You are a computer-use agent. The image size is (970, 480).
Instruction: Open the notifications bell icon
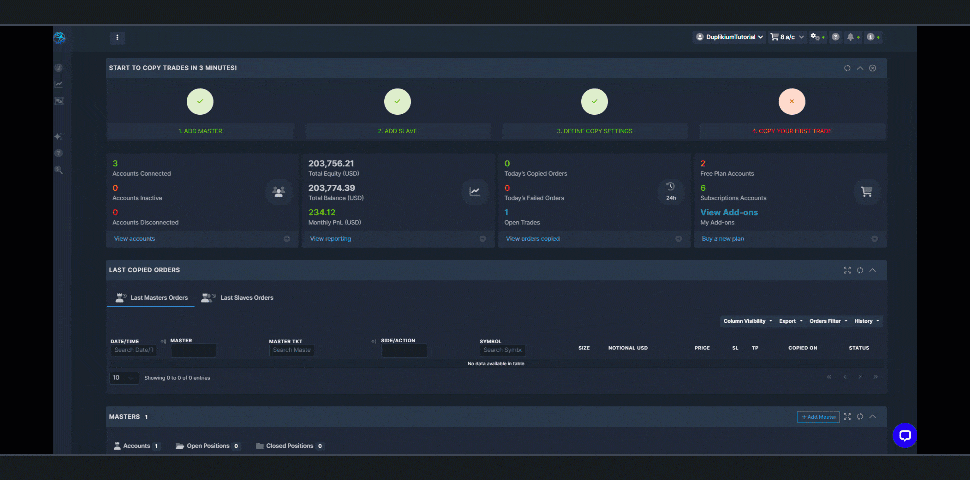click(x=850, y=37)
